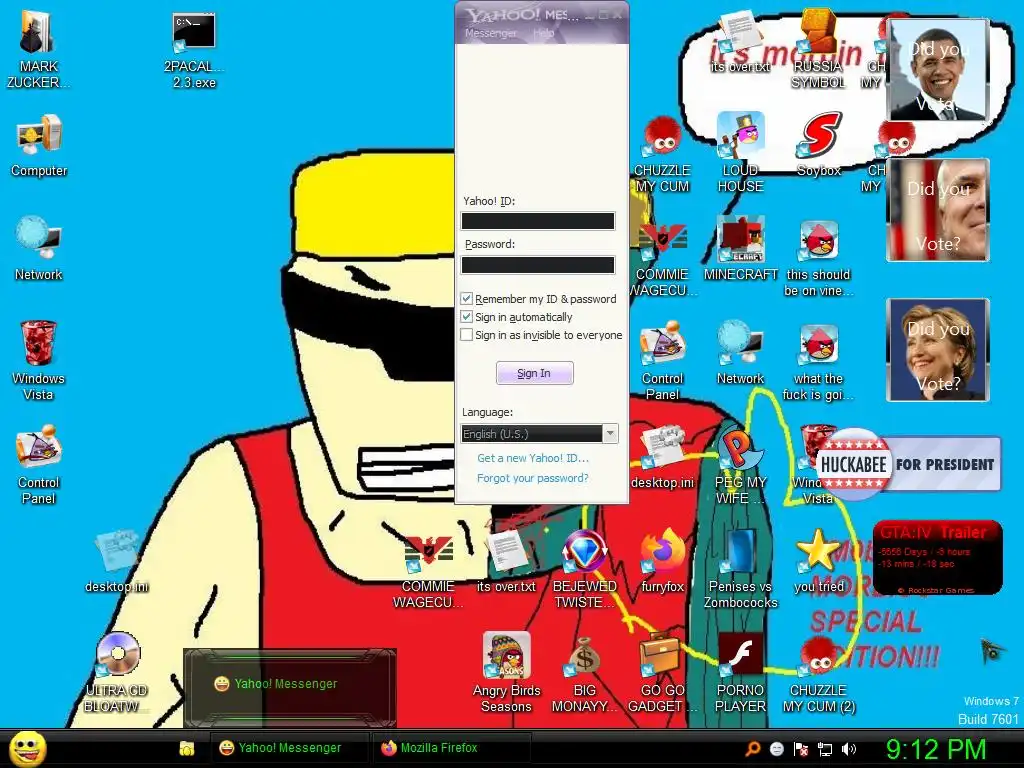Open Angry Birds Seasons icon

click(x=507, y=672)
